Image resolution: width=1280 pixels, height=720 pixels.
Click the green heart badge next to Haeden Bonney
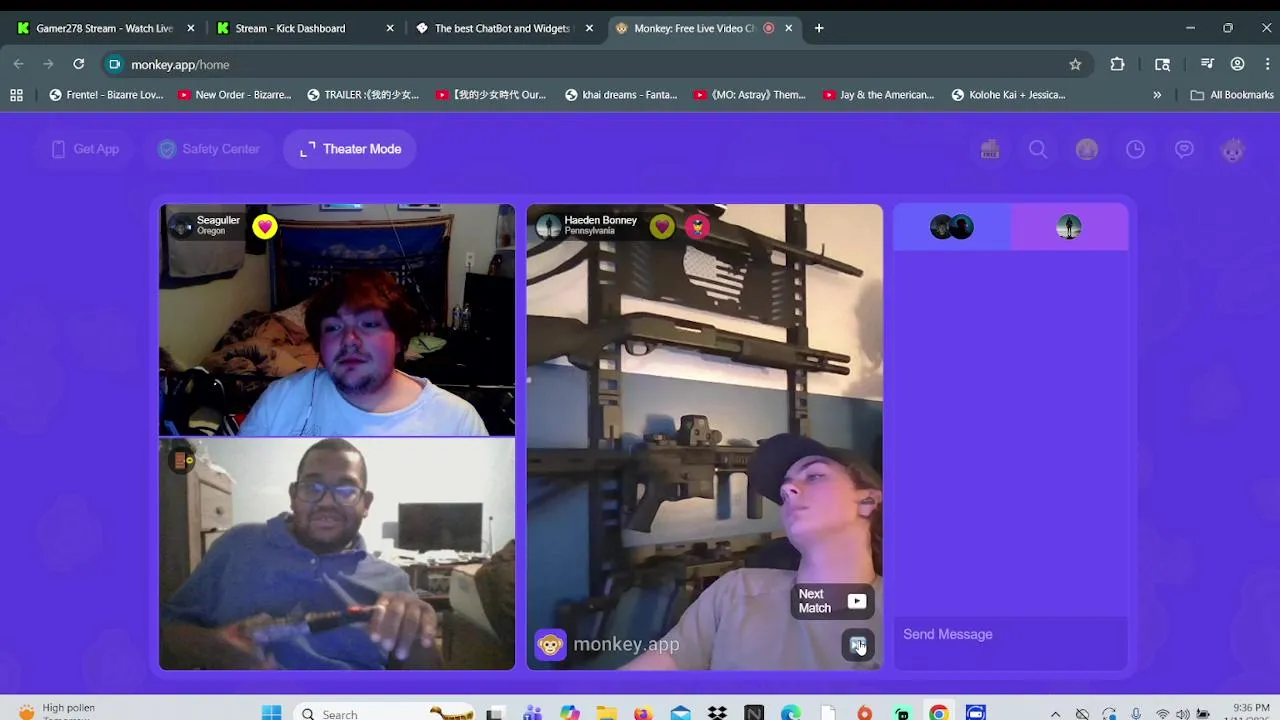pos(662,227)
